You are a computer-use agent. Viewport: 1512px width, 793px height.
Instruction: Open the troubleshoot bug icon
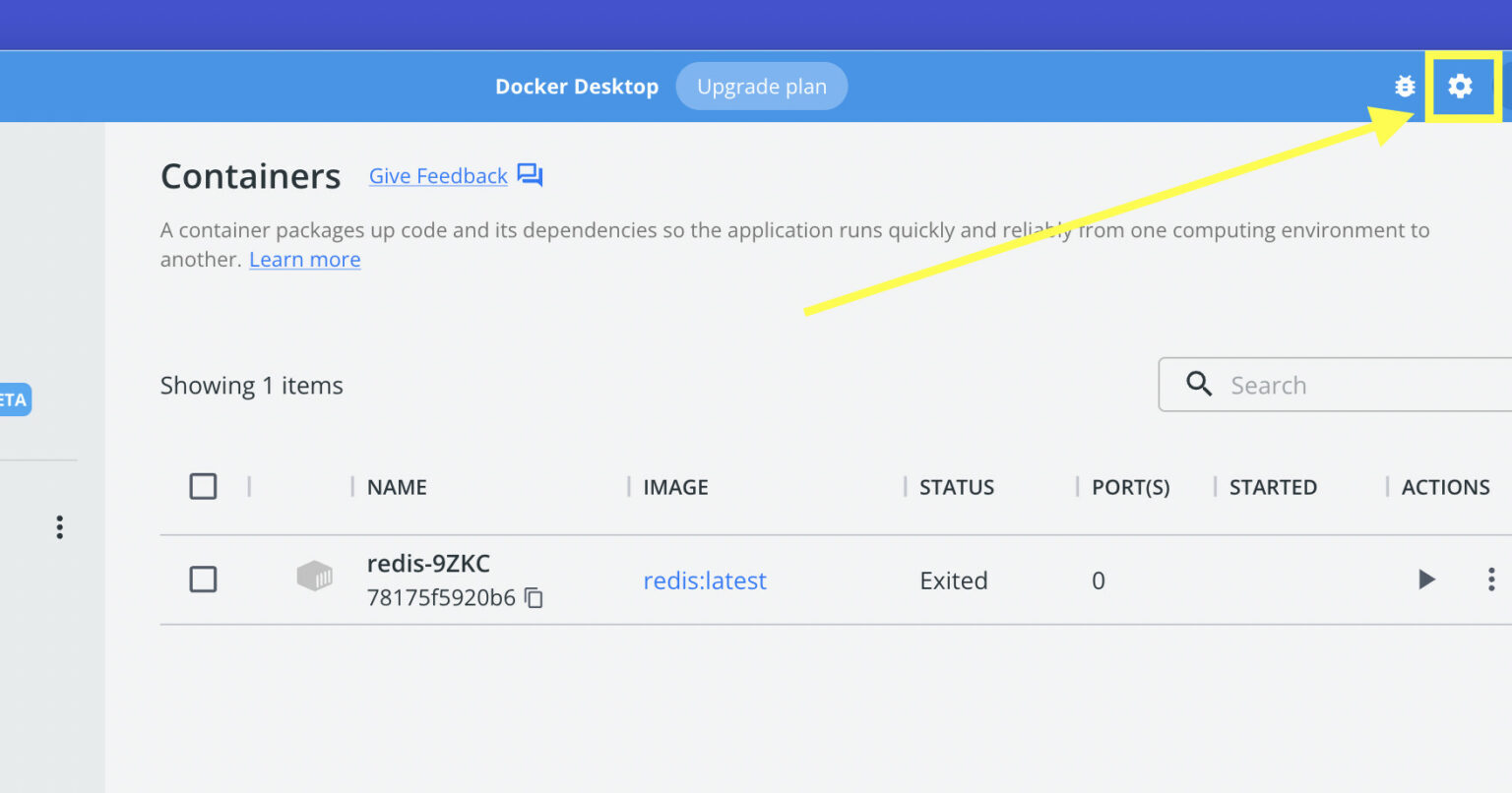1405,87
